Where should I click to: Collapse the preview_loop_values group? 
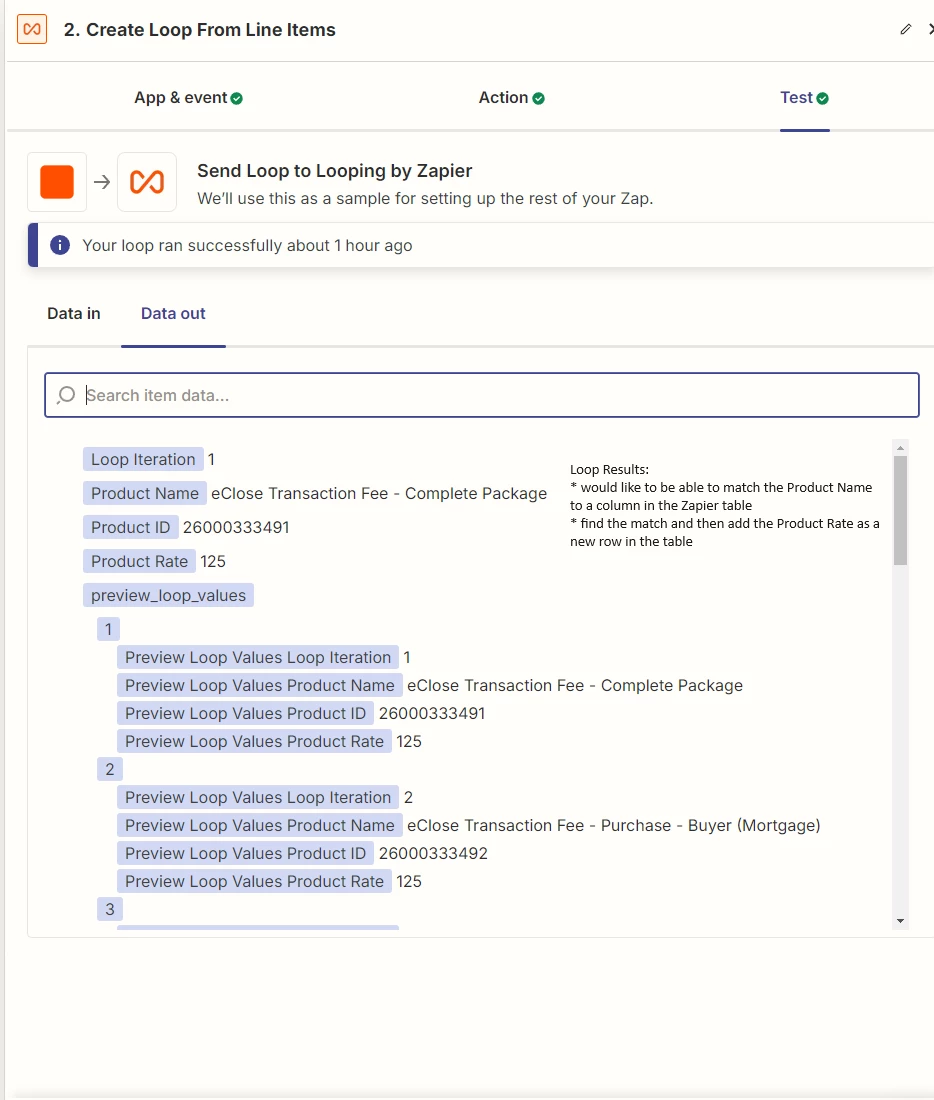[168, 596]
